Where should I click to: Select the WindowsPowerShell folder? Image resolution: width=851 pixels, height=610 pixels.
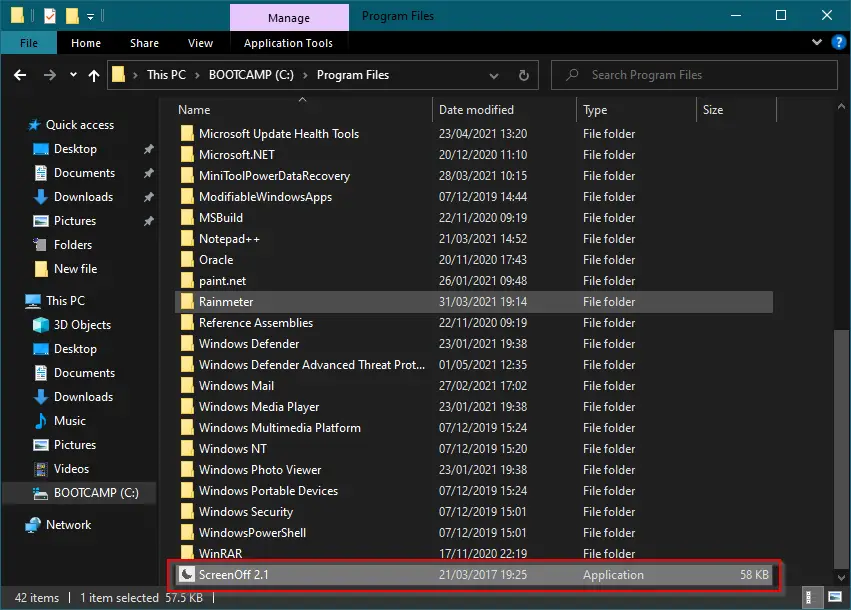(474, 532)
